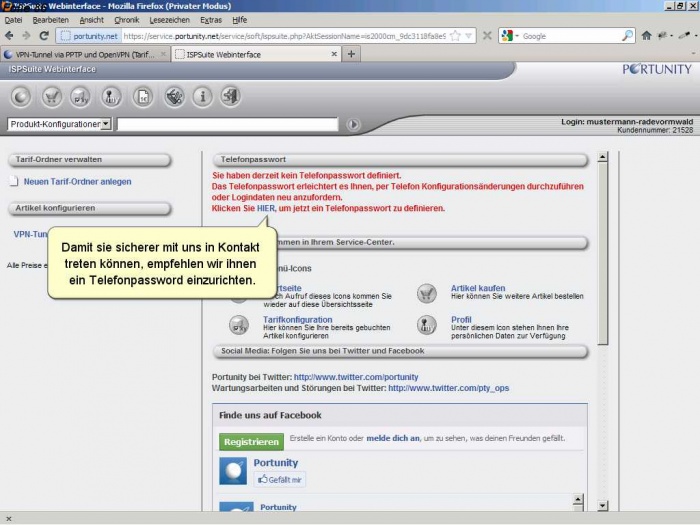Click the green Registrieren button

point(252,439)
